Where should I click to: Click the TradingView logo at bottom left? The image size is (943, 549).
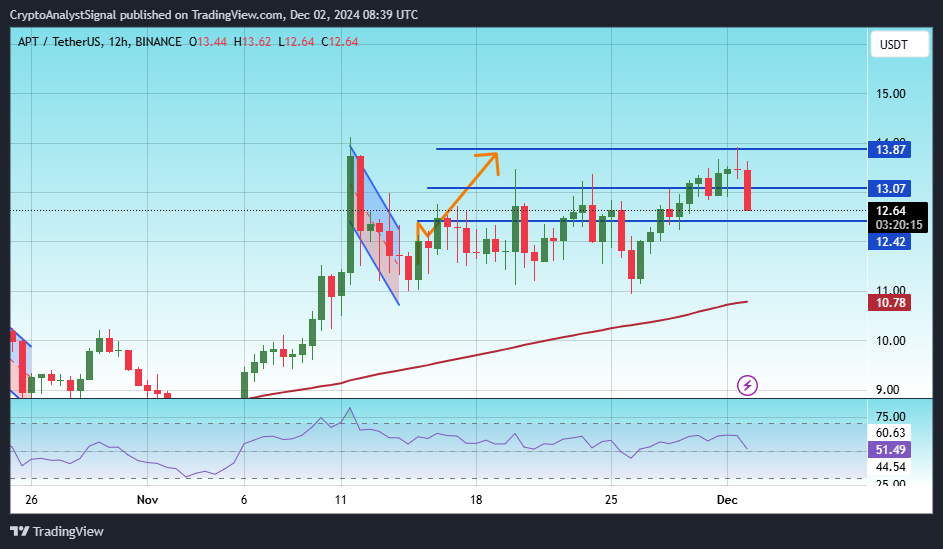coord(57,532)
